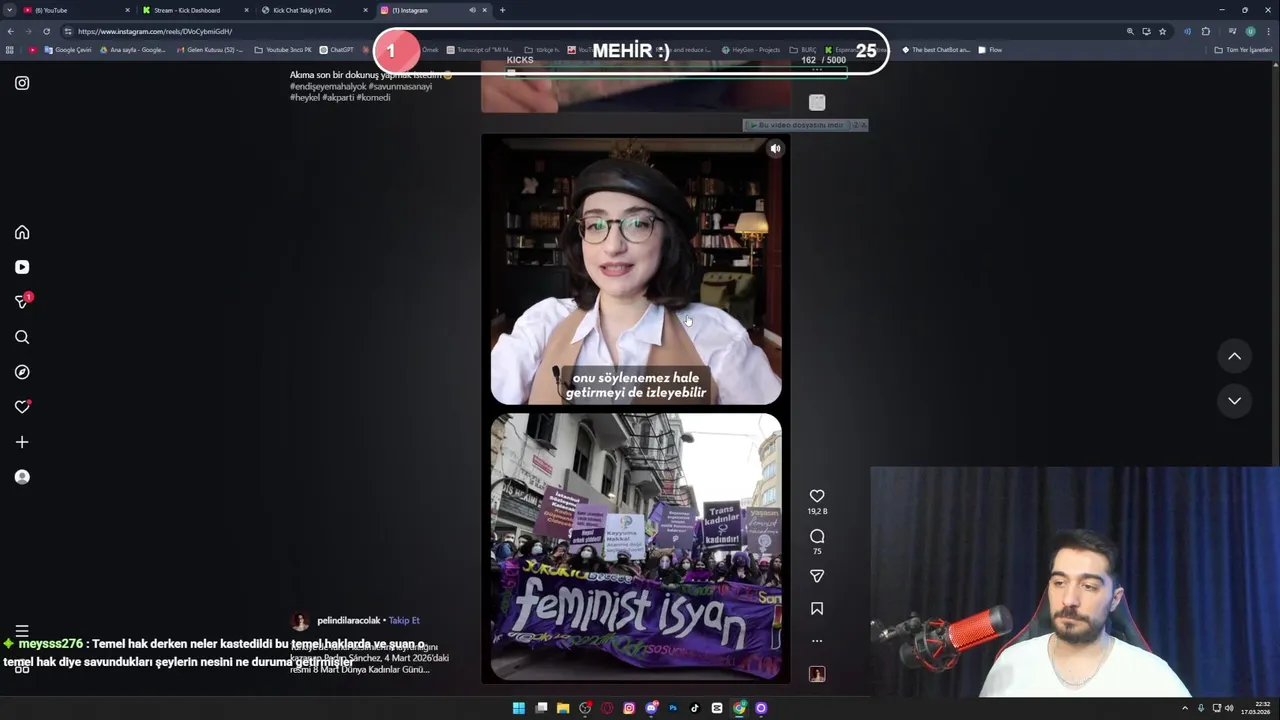
Task: Open Youtube 3ncü PK bookmark folder
Action: point(283,50)
